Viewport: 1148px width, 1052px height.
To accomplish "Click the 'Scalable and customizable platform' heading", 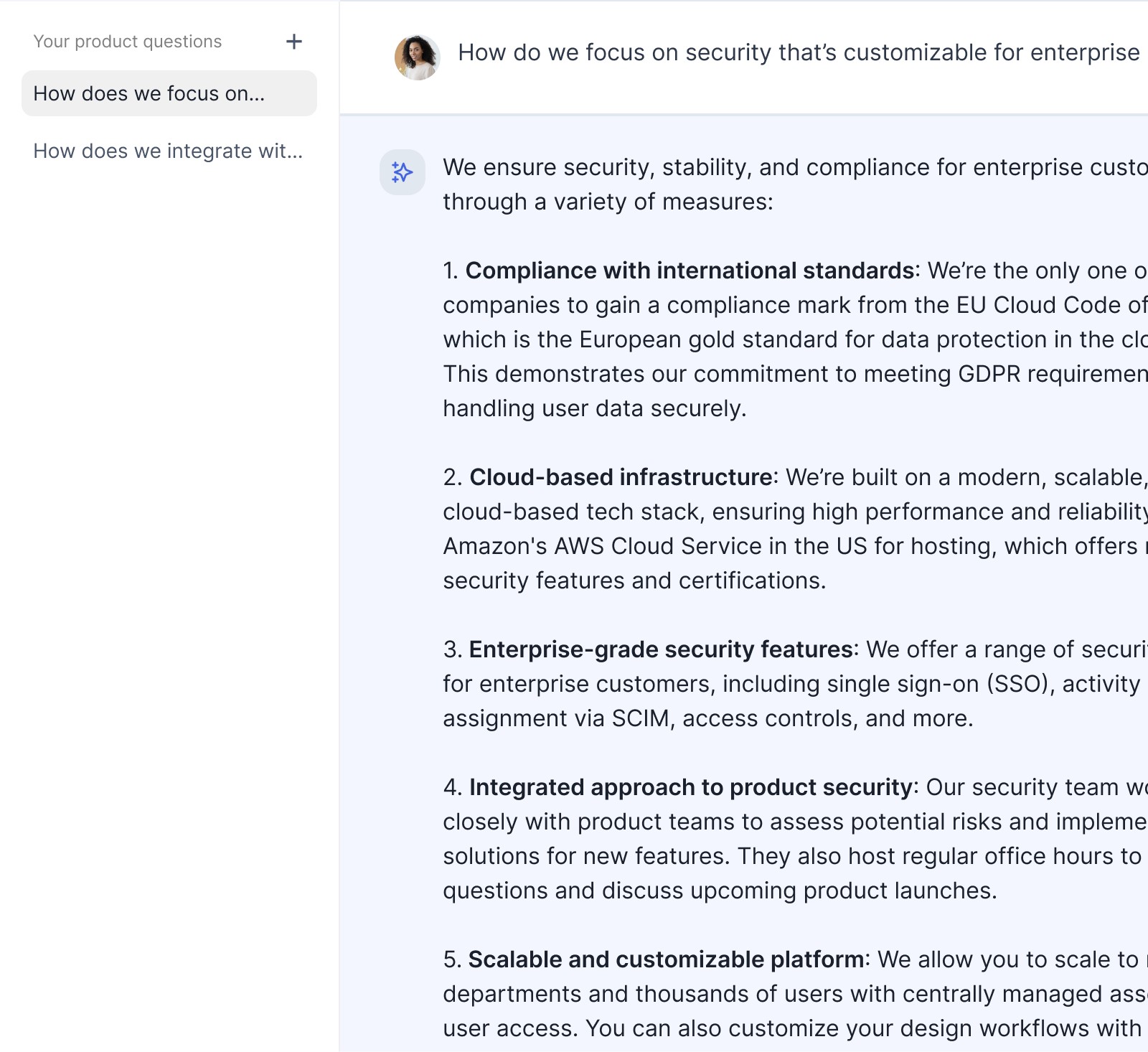I will click(667, 959).
